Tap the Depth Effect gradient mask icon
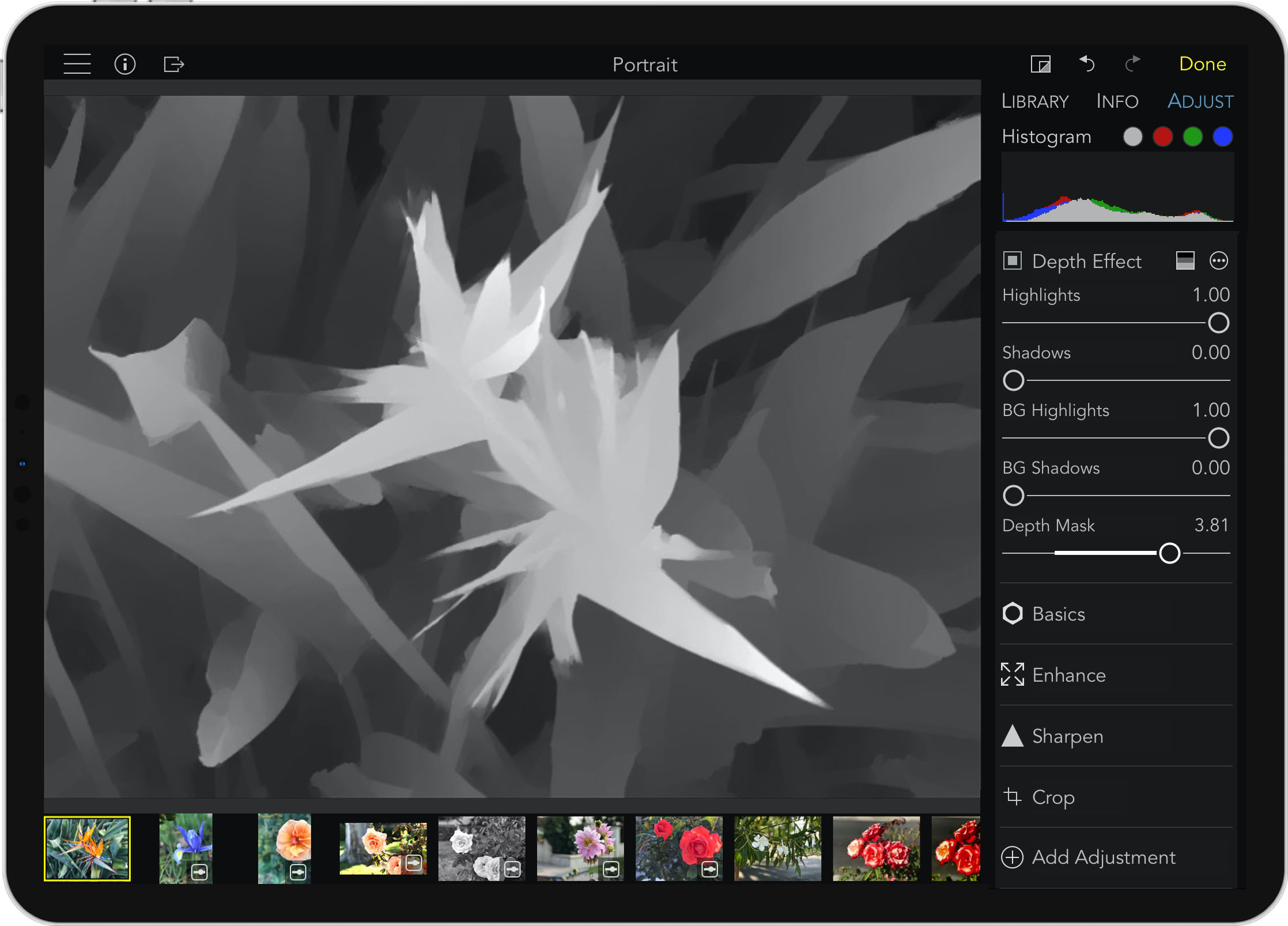This screenshot has width=1288, height=926. pos(1185,261)
